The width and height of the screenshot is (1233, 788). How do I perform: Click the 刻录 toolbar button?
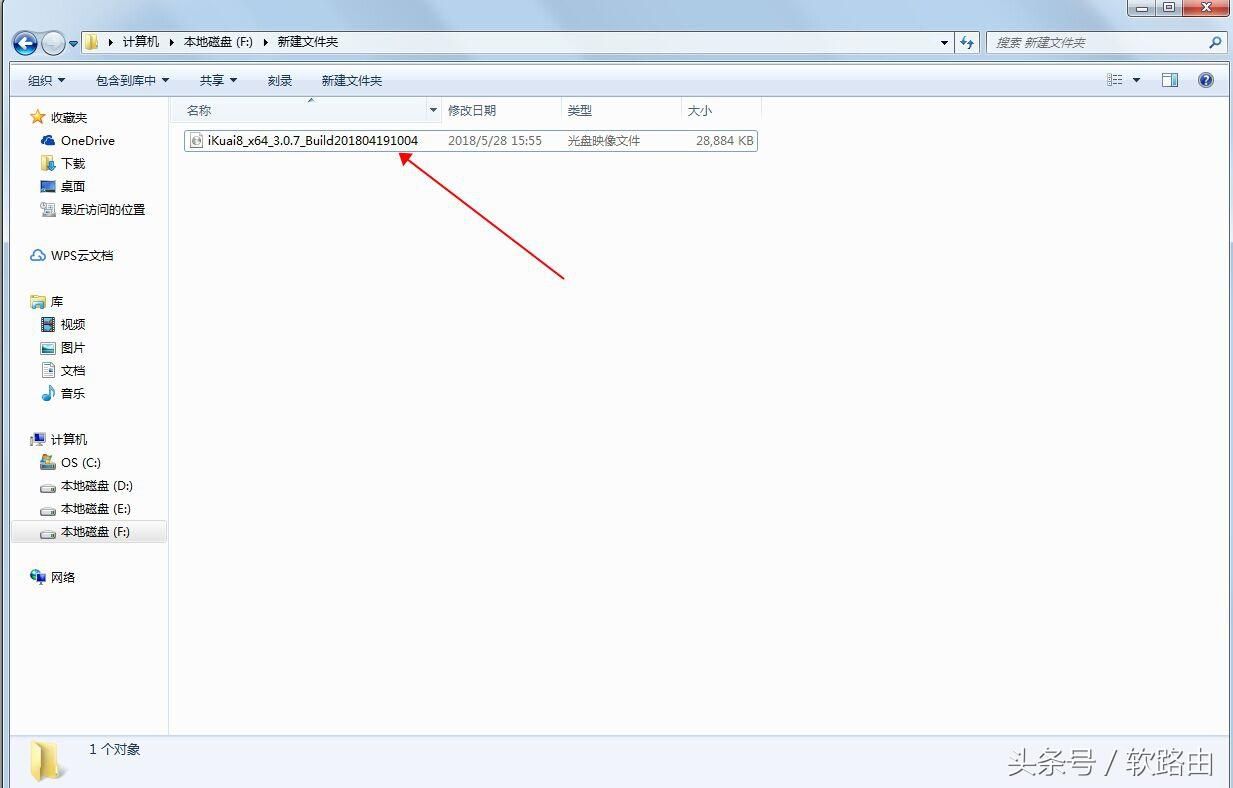click(x=280, y=80)
